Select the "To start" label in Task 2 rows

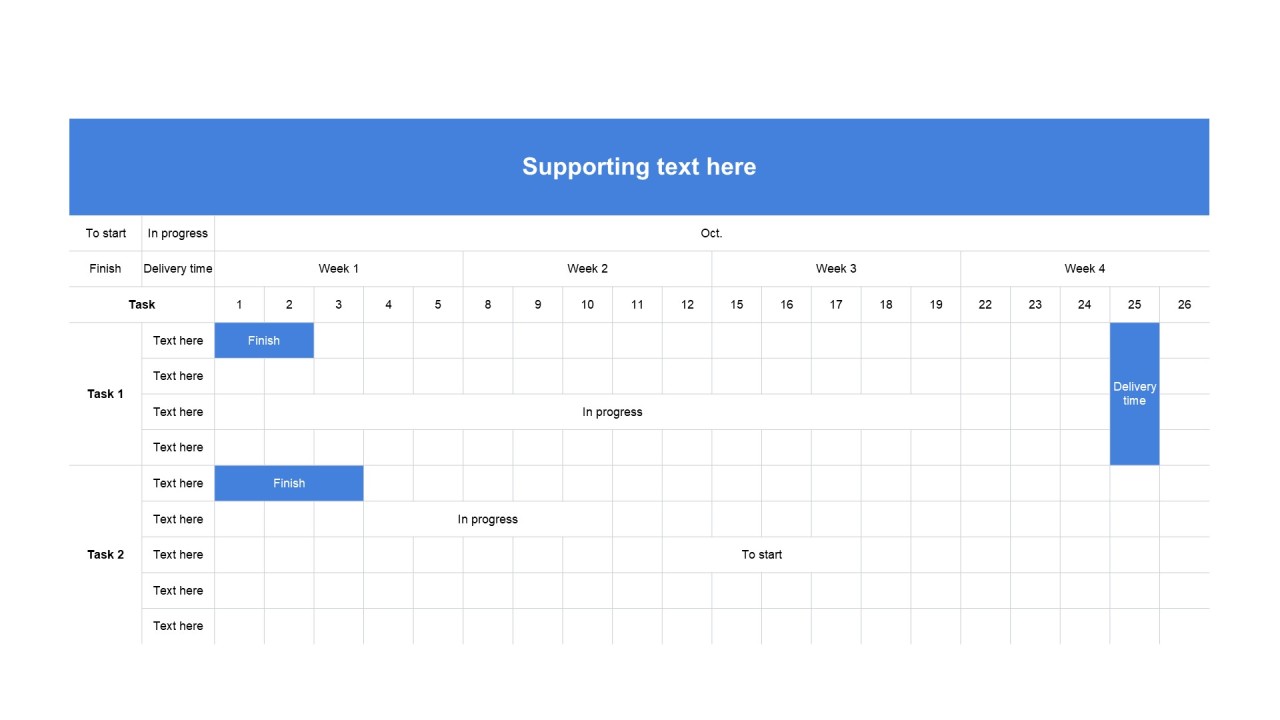click(x=762, y=555)
